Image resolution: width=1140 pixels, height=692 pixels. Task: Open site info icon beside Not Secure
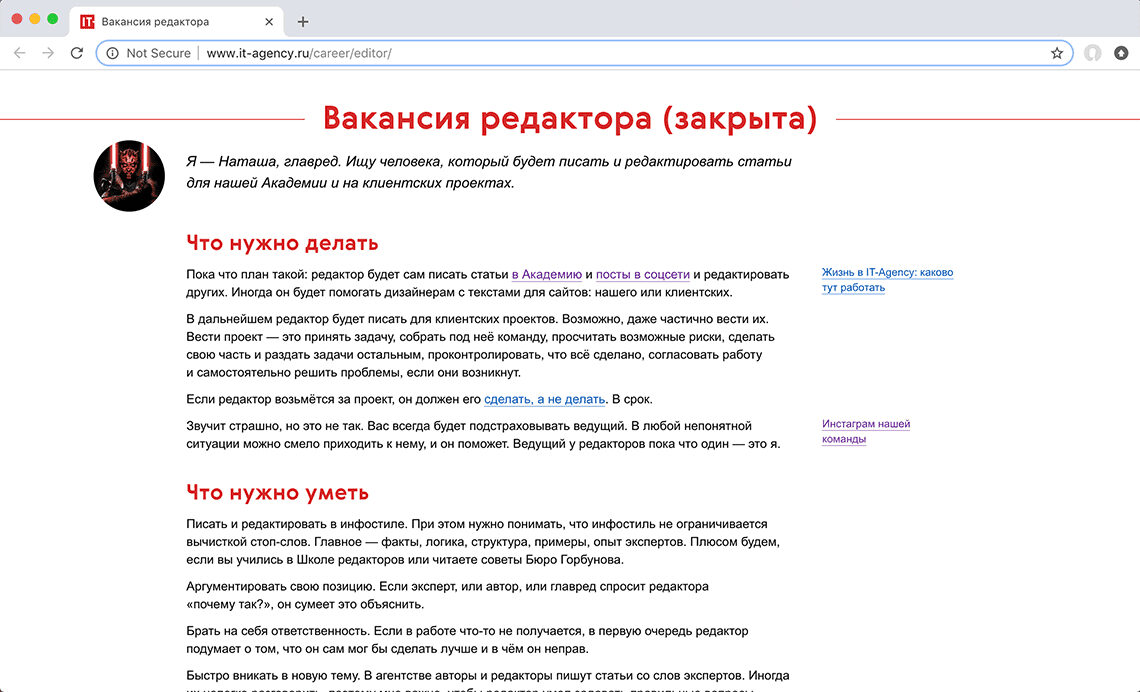[x=112, y=53]
